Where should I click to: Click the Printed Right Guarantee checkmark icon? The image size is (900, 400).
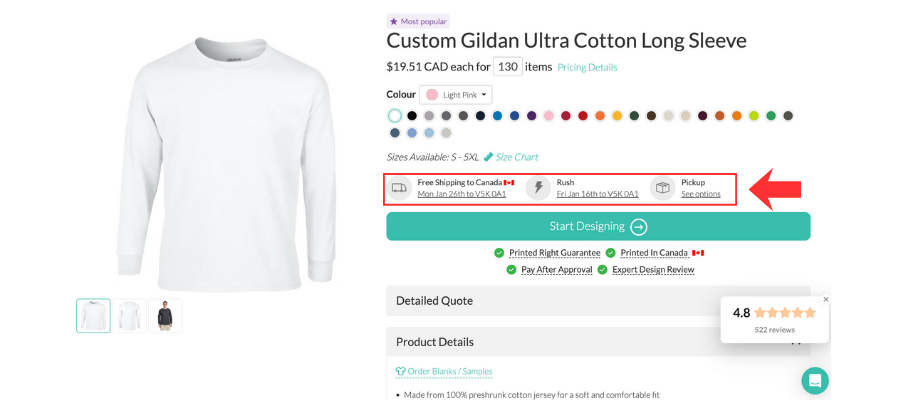[499, 253]
